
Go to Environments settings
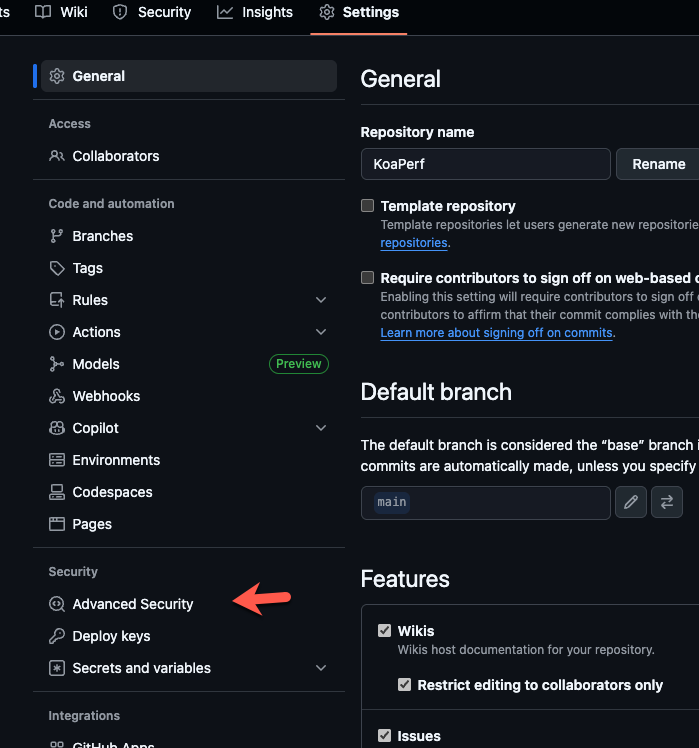(189, 460)
